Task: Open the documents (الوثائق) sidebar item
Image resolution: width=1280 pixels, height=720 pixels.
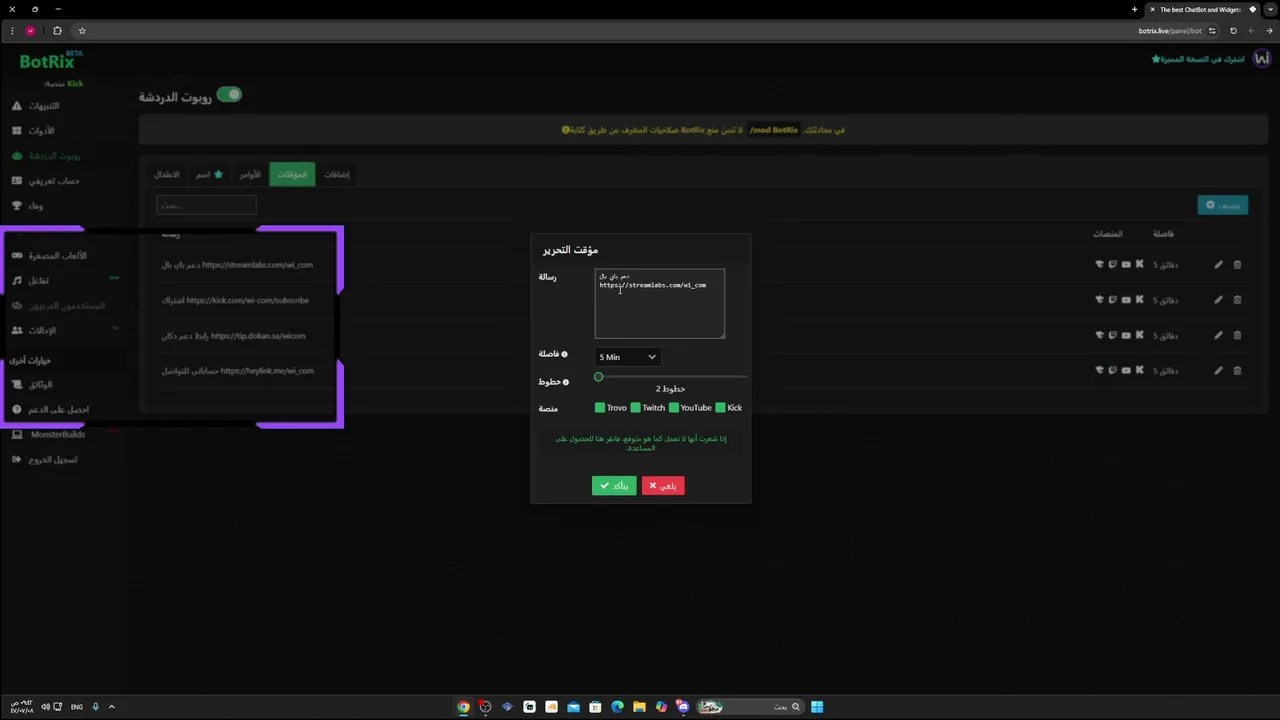Action: click(32, 385)
